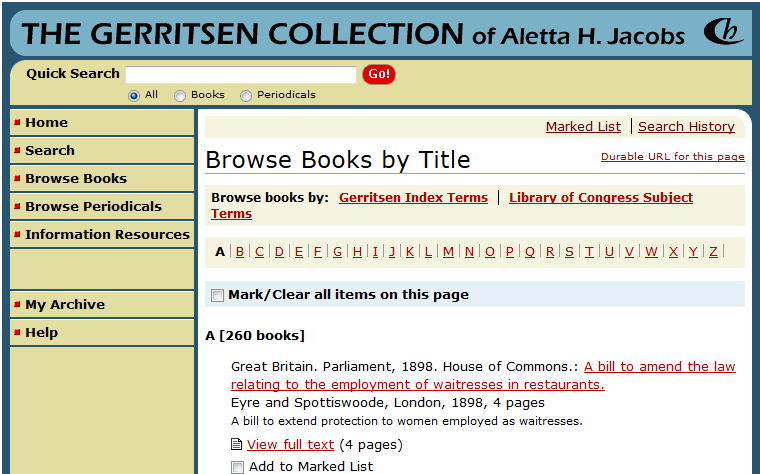Jump to letter W titles
The image size is (760, 474).
click(x=651, y=252)
